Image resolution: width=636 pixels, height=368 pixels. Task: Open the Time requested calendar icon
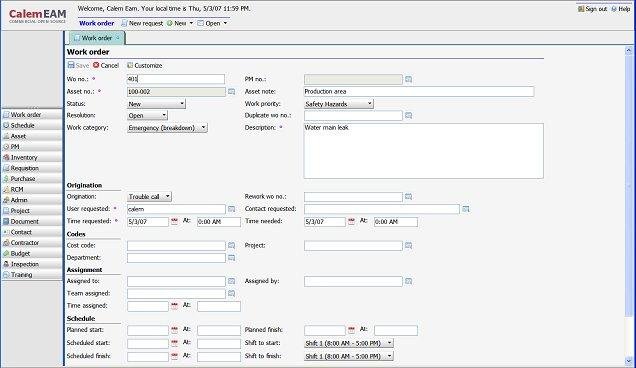click(174, 221)
